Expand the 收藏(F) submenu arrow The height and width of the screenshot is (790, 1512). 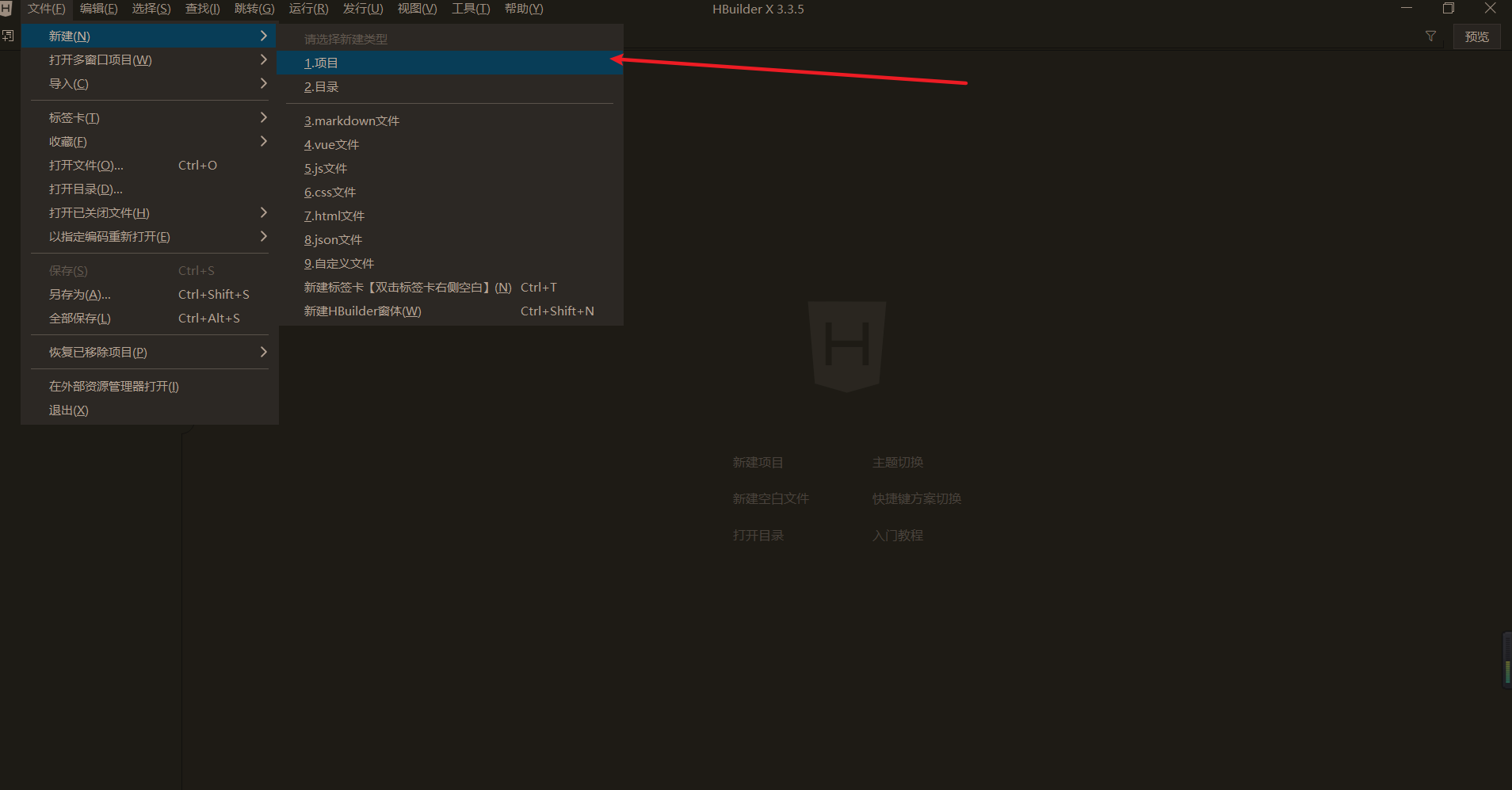[263, 141]
